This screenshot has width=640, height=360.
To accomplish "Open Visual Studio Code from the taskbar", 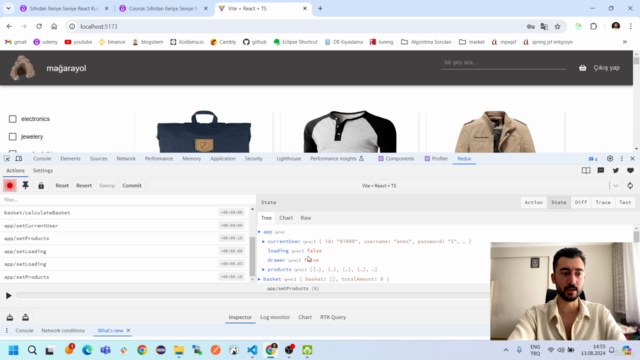I will (x=252, y=350).
